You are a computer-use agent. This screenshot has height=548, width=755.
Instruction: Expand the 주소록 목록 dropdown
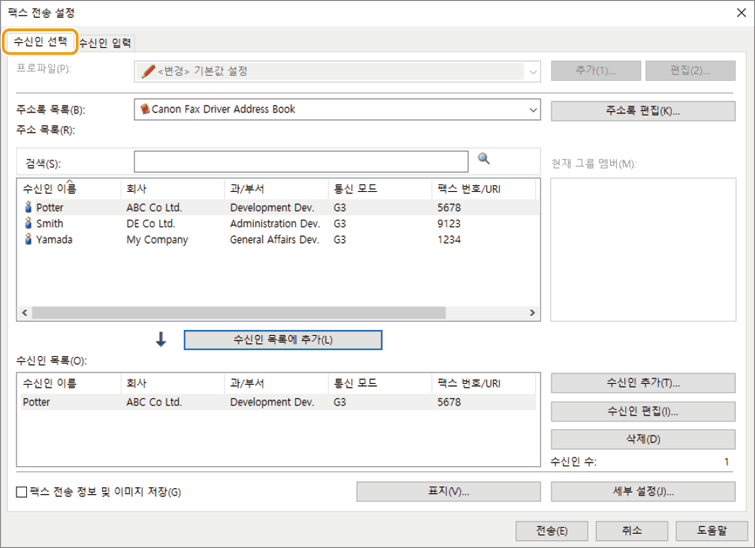coord(531,109)
